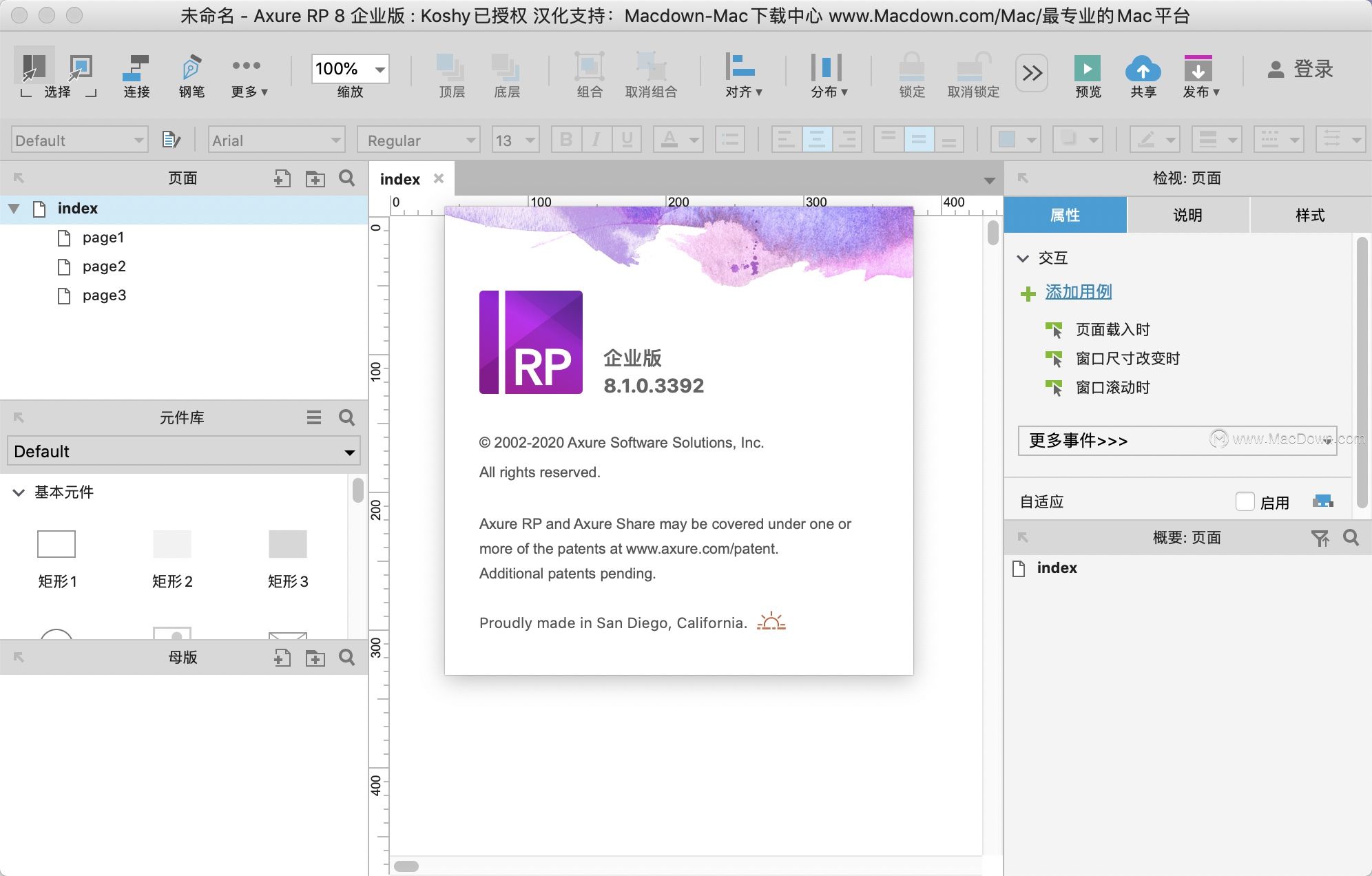Open the 发布 publish menu
This screenshot has width=1372, height=876.
(x=1200, y=76)
